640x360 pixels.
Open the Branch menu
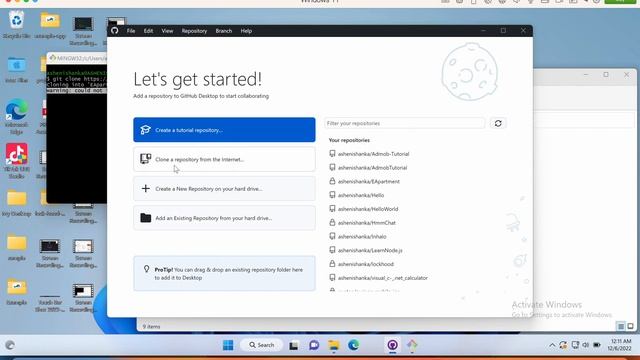click(x=224, y=31)
